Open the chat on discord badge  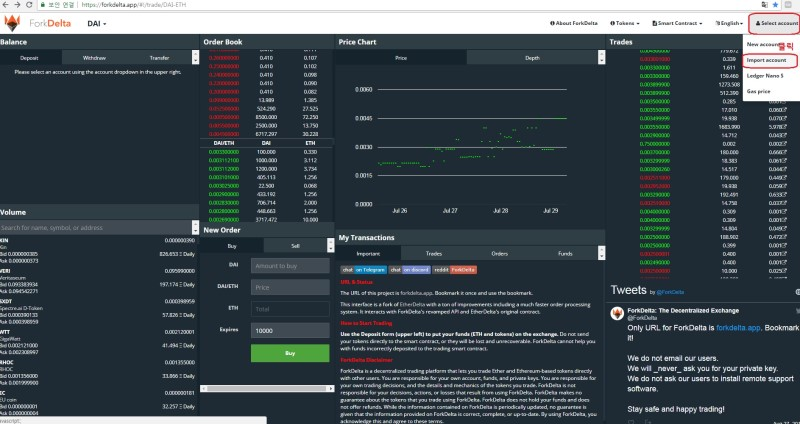[410, 270]
